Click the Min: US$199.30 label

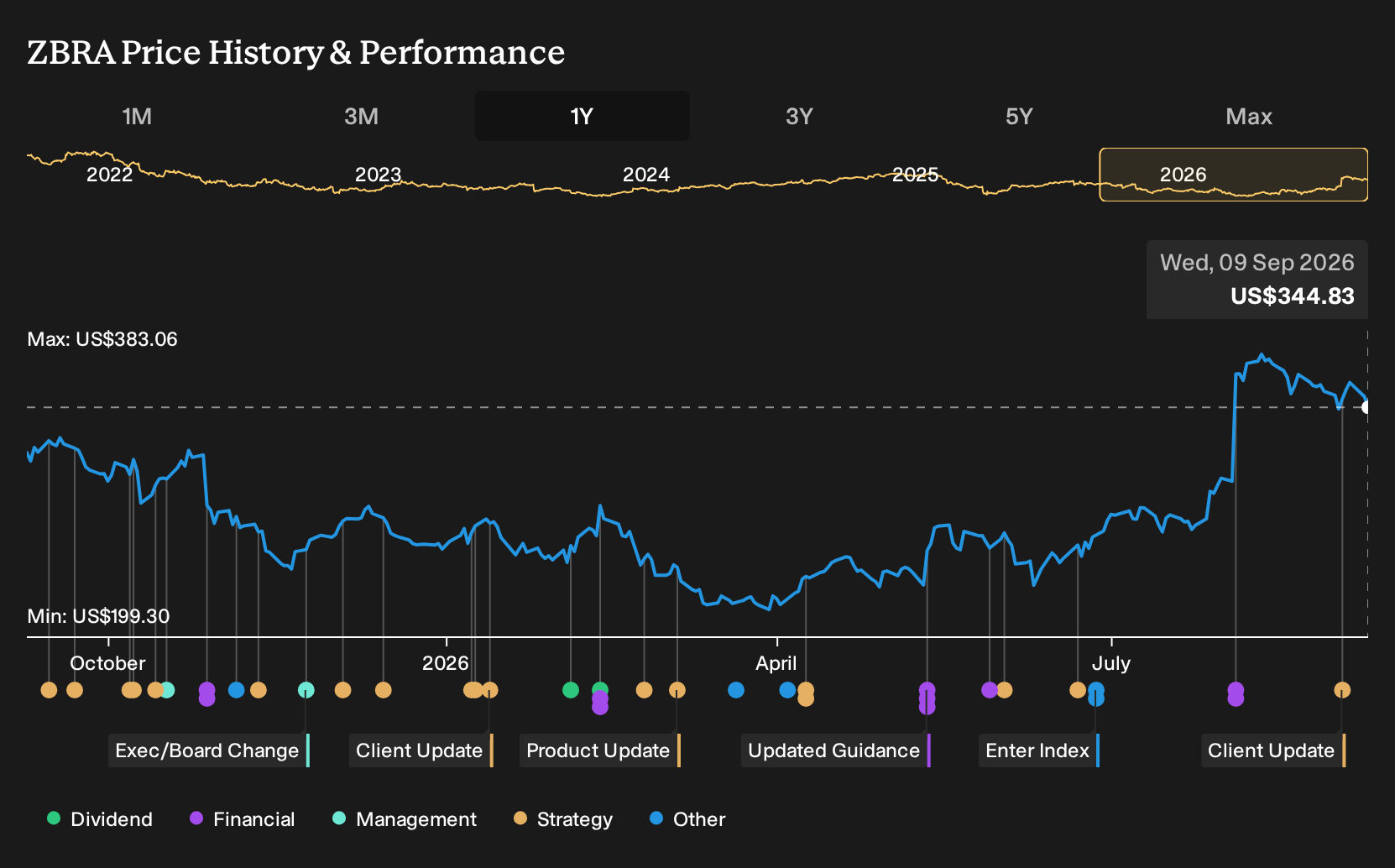[98, 616]
